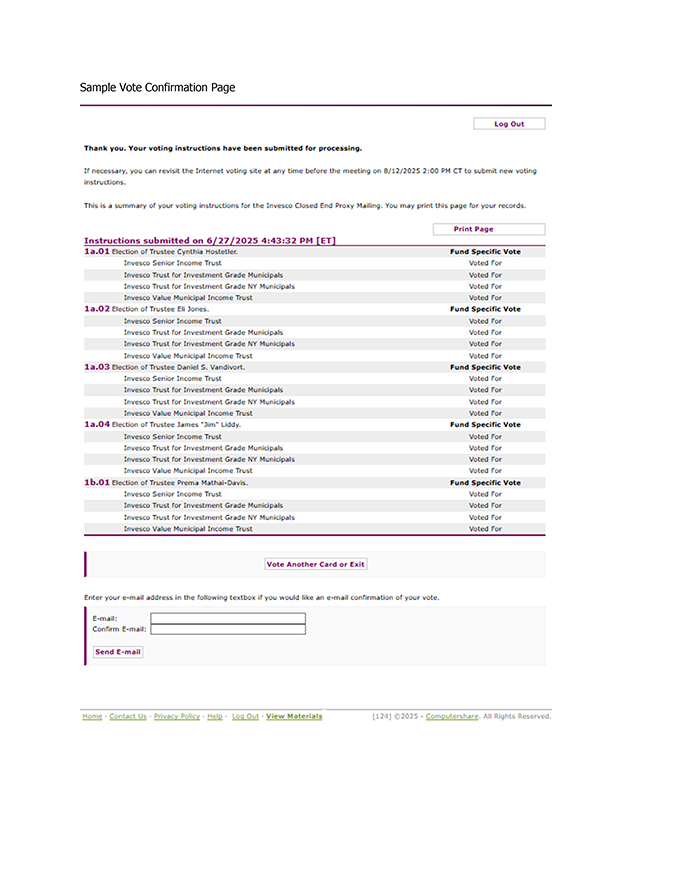680x880 pixels.
Task: Click the Log Out button
Action: (509, 123)
